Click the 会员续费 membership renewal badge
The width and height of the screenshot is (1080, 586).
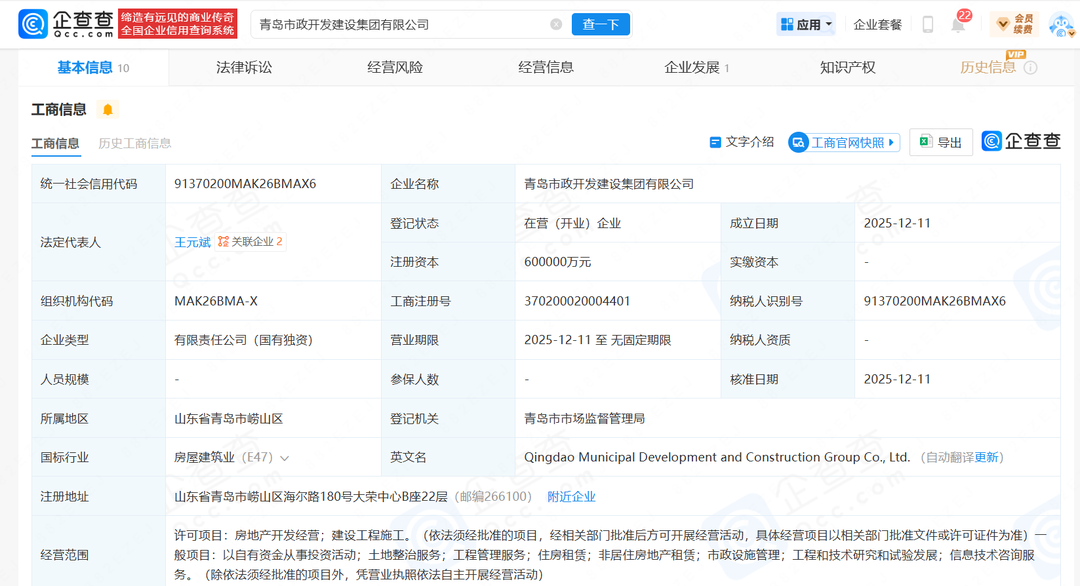(1014, 24)
